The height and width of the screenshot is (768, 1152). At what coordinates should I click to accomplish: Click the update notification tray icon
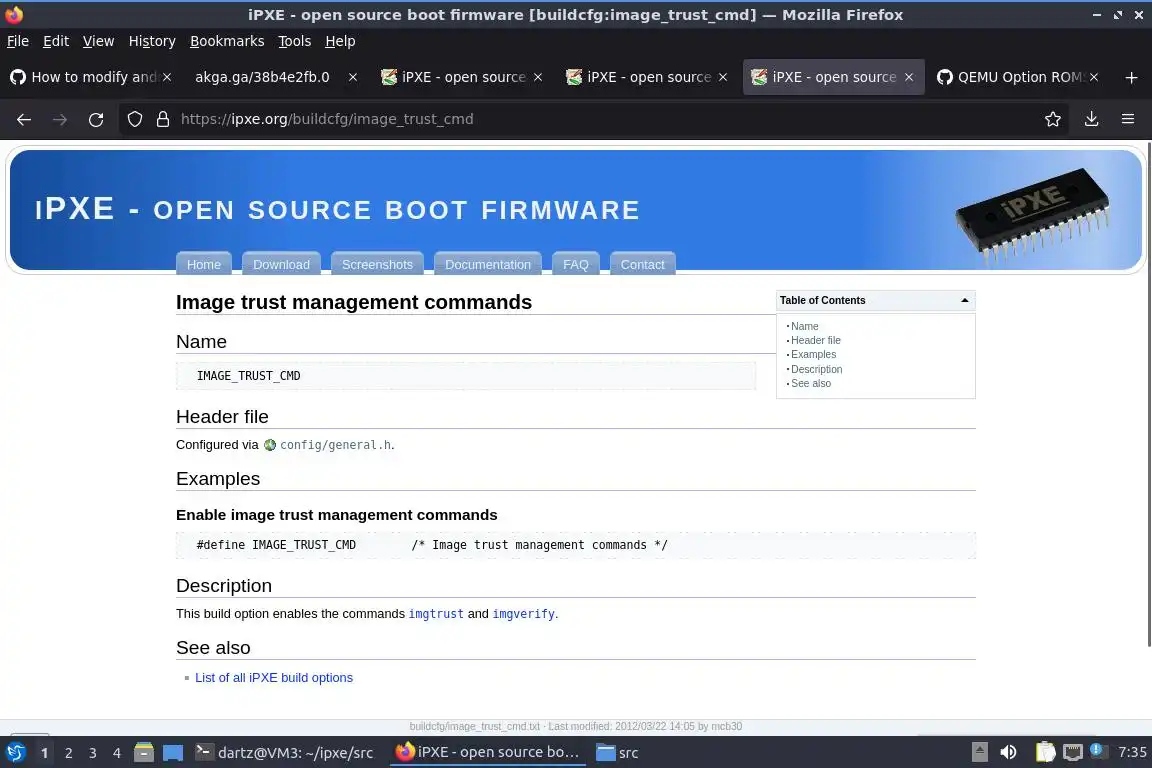(x=1097, y=750)
